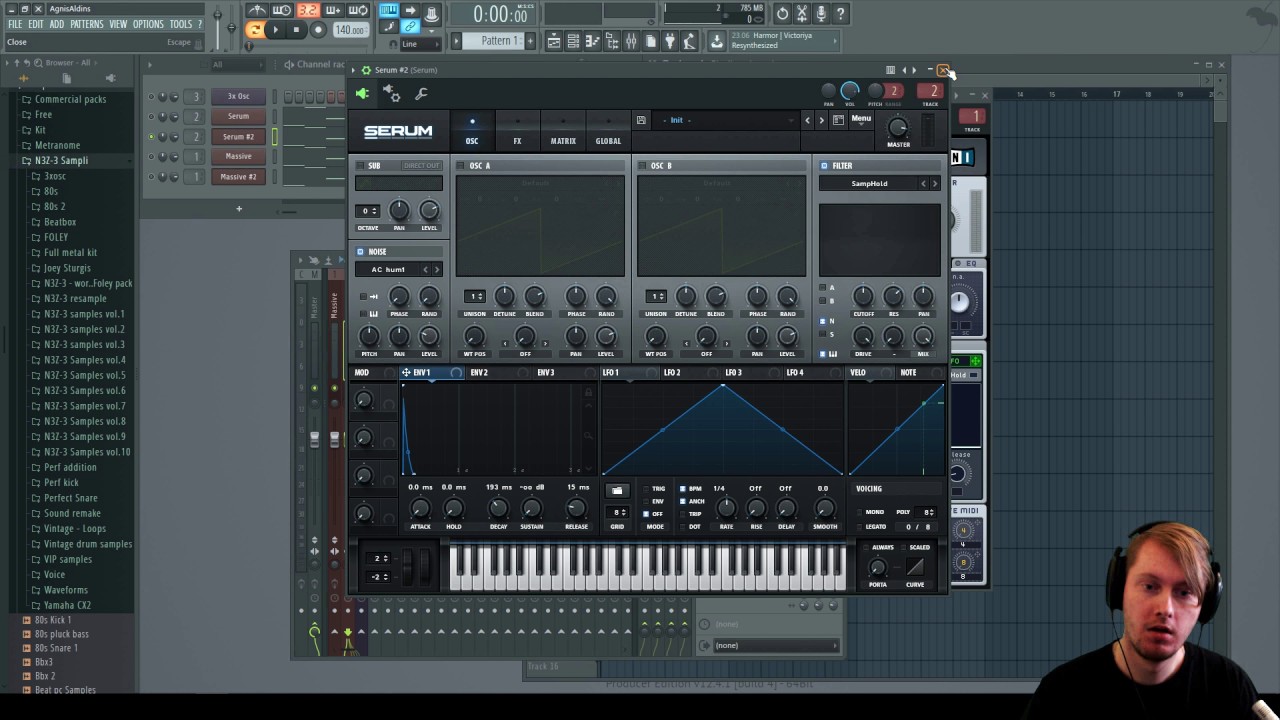Disable the FILTER power switch
The image size is (1280, 720).
click(824, 166)
